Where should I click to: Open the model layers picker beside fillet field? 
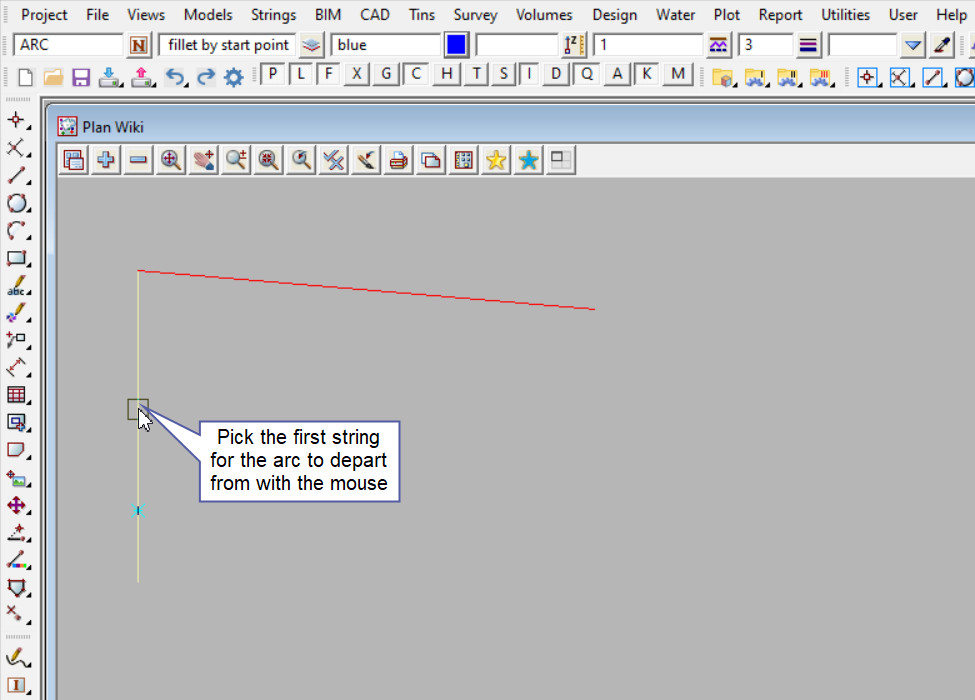[312, 45]
